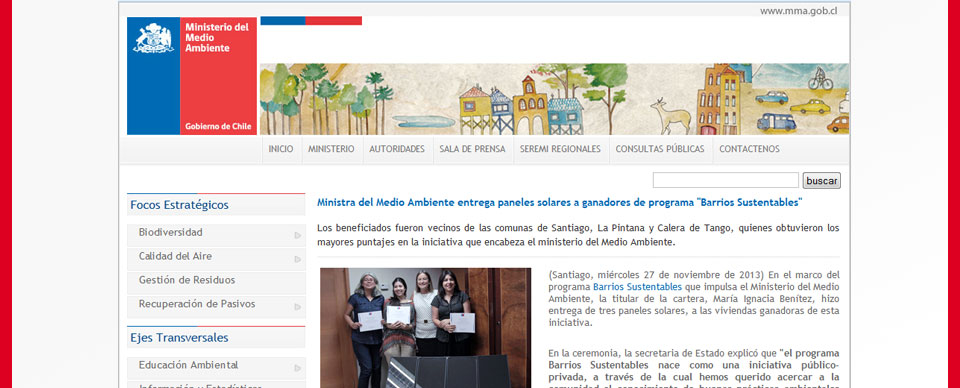Click the Chilean coat of arms emblem

(153, 38)
